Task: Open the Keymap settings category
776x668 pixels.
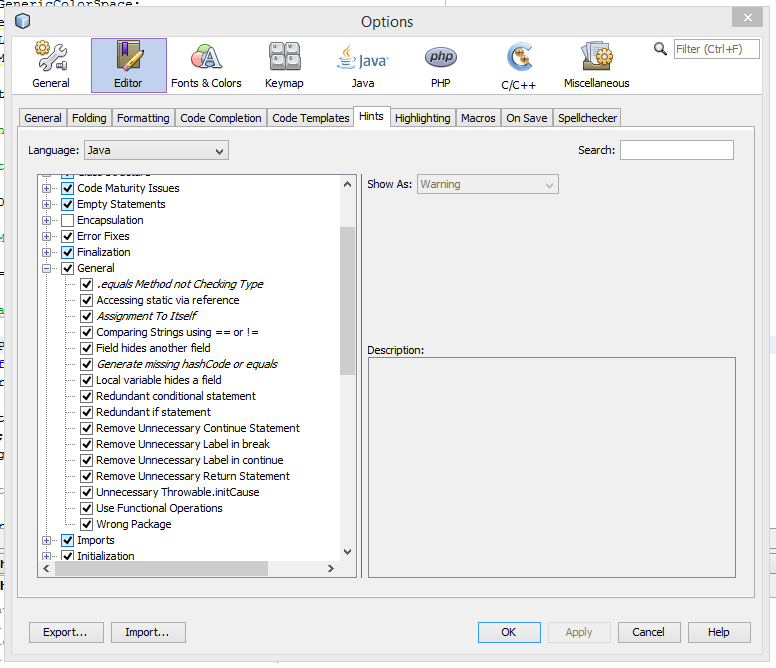Action: click(x=284, y=65)
